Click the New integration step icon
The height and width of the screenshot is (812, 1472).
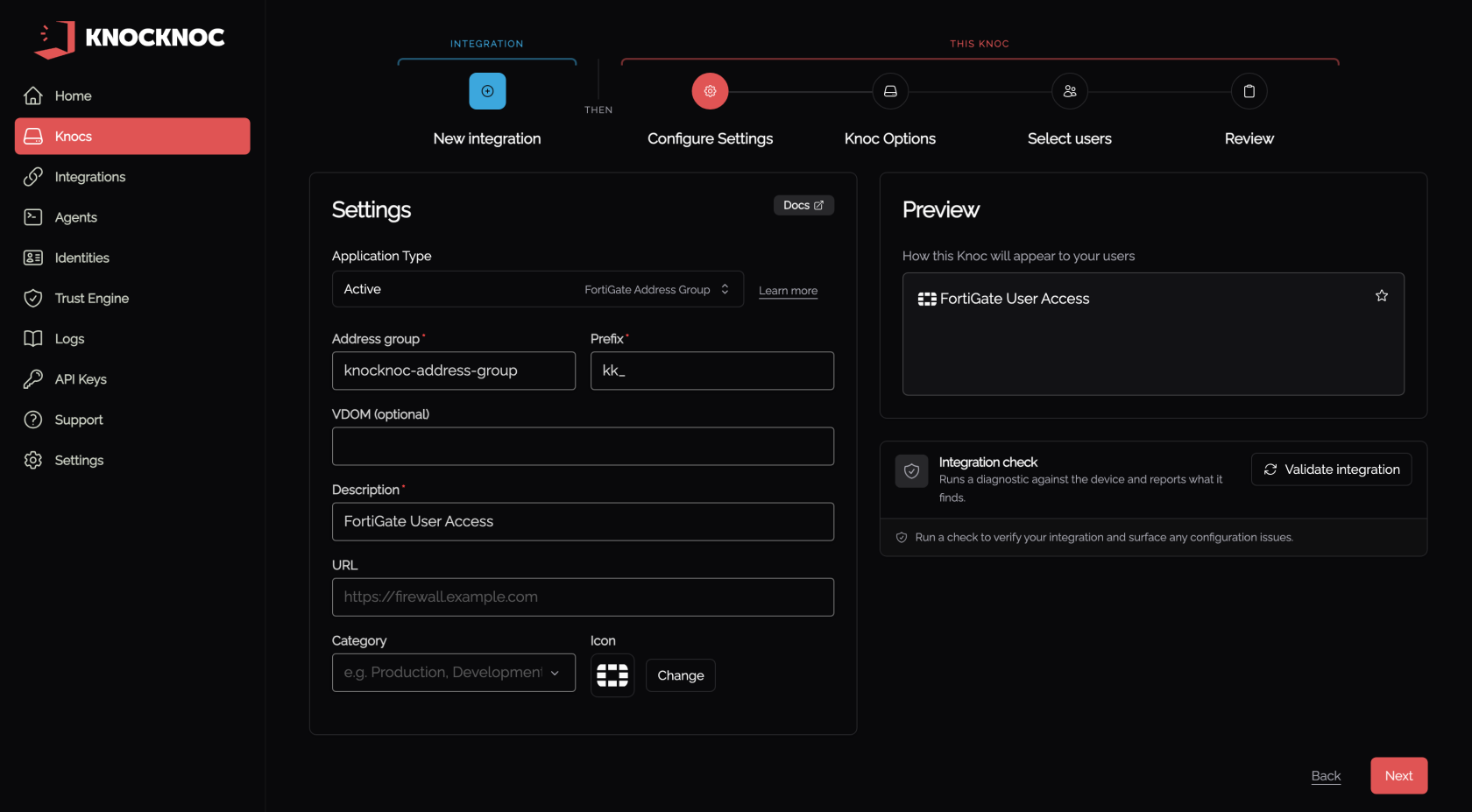[487, 91]
